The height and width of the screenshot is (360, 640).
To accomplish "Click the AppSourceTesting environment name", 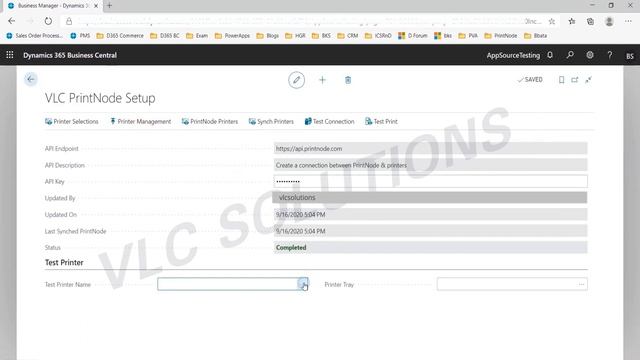I will tap(513, 55).
